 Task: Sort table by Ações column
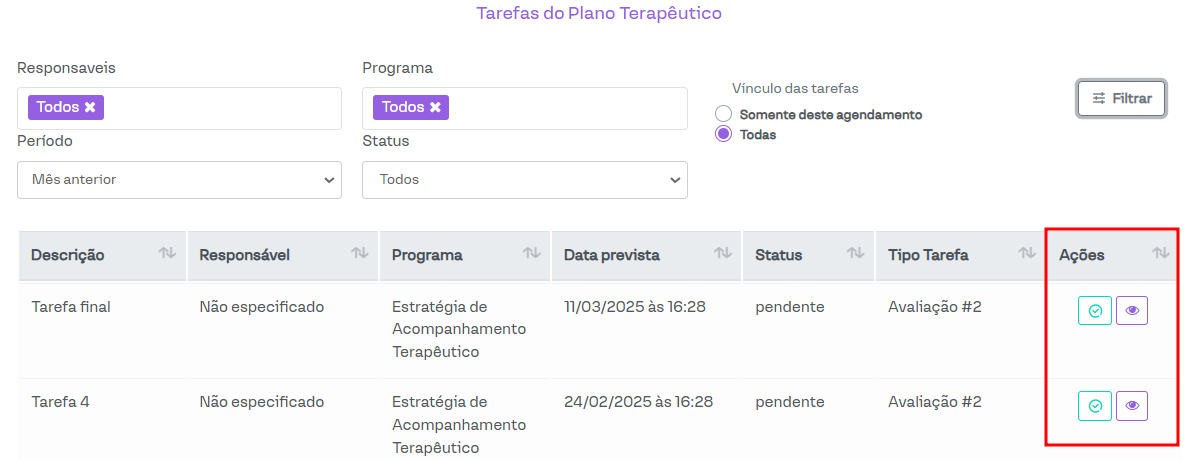coord(1161,254)
